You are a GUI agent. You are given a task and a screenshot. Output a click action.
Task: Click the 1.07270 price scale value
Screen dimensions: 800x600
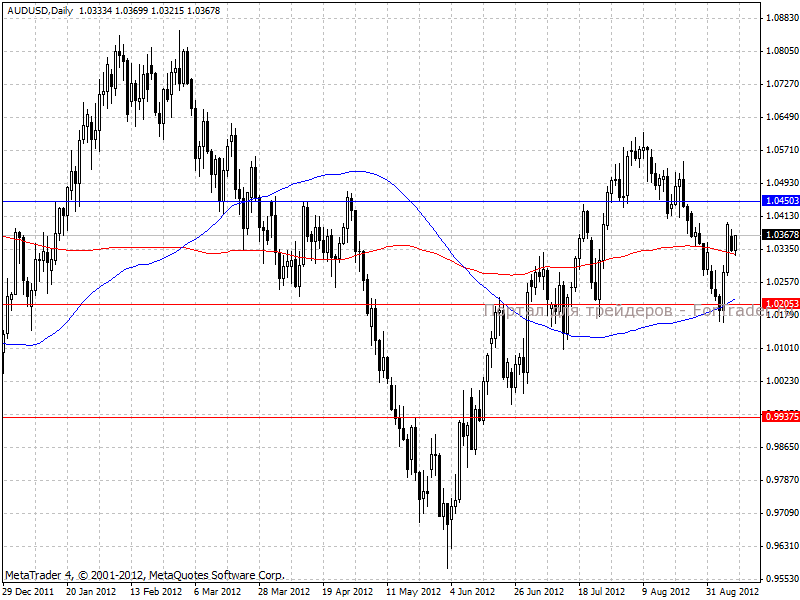pos(783,84)
